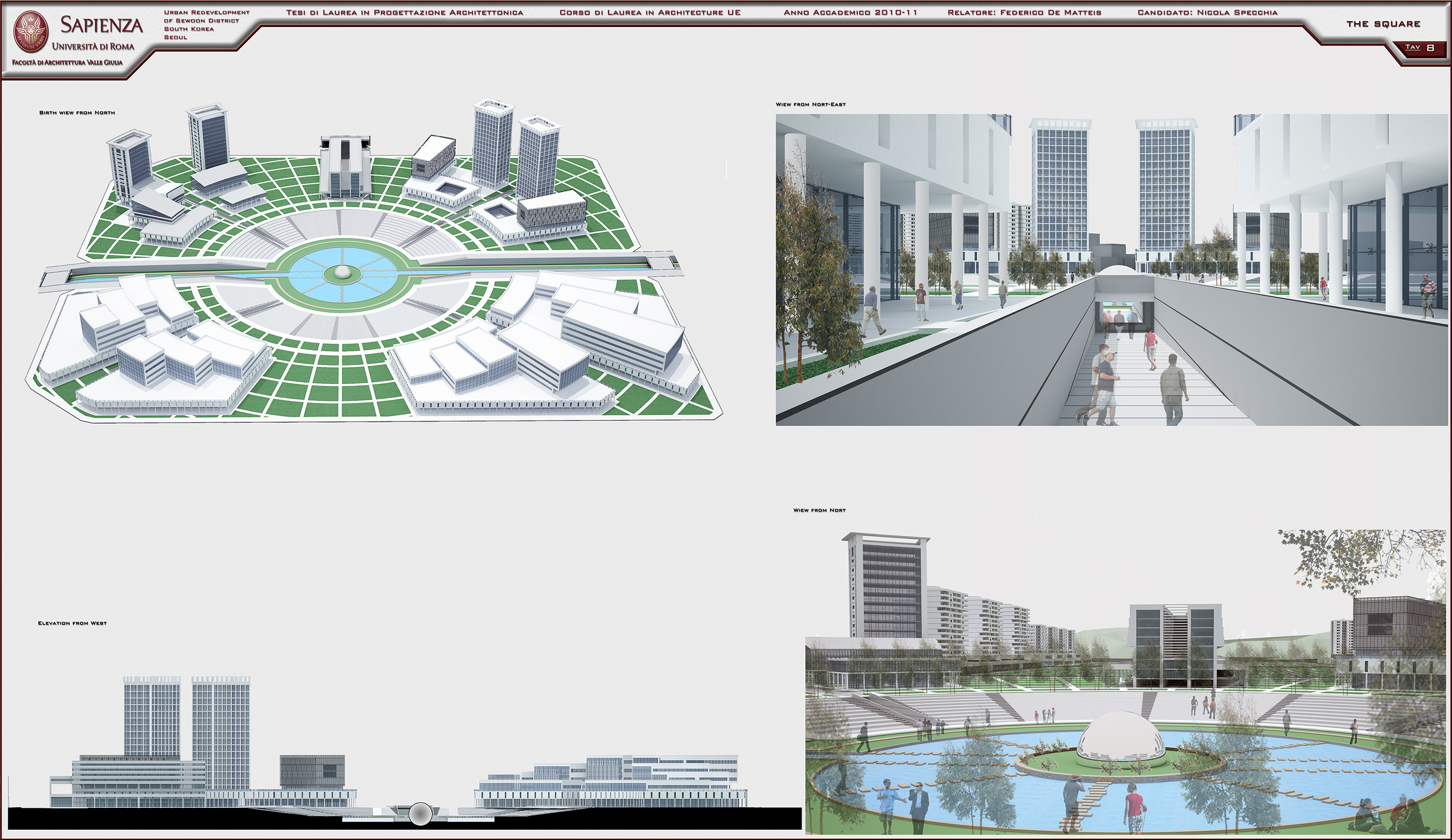Click the "Tav 8" sheet number badge
The height and width of the screenshot is (840, 1452).
pyautogui.click(x=1419, y=48)
